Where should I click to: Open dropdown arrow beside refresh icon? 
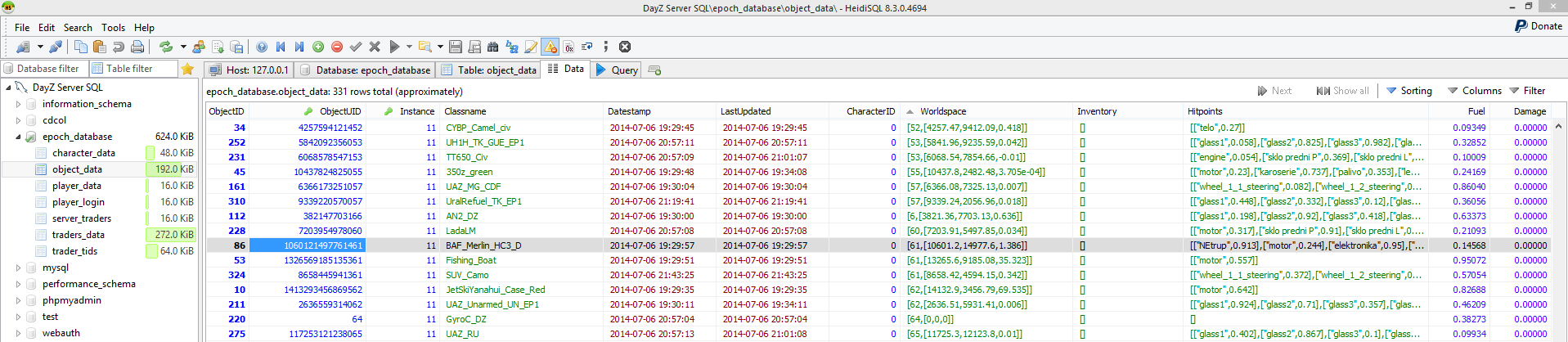click(x=183, y=47)
